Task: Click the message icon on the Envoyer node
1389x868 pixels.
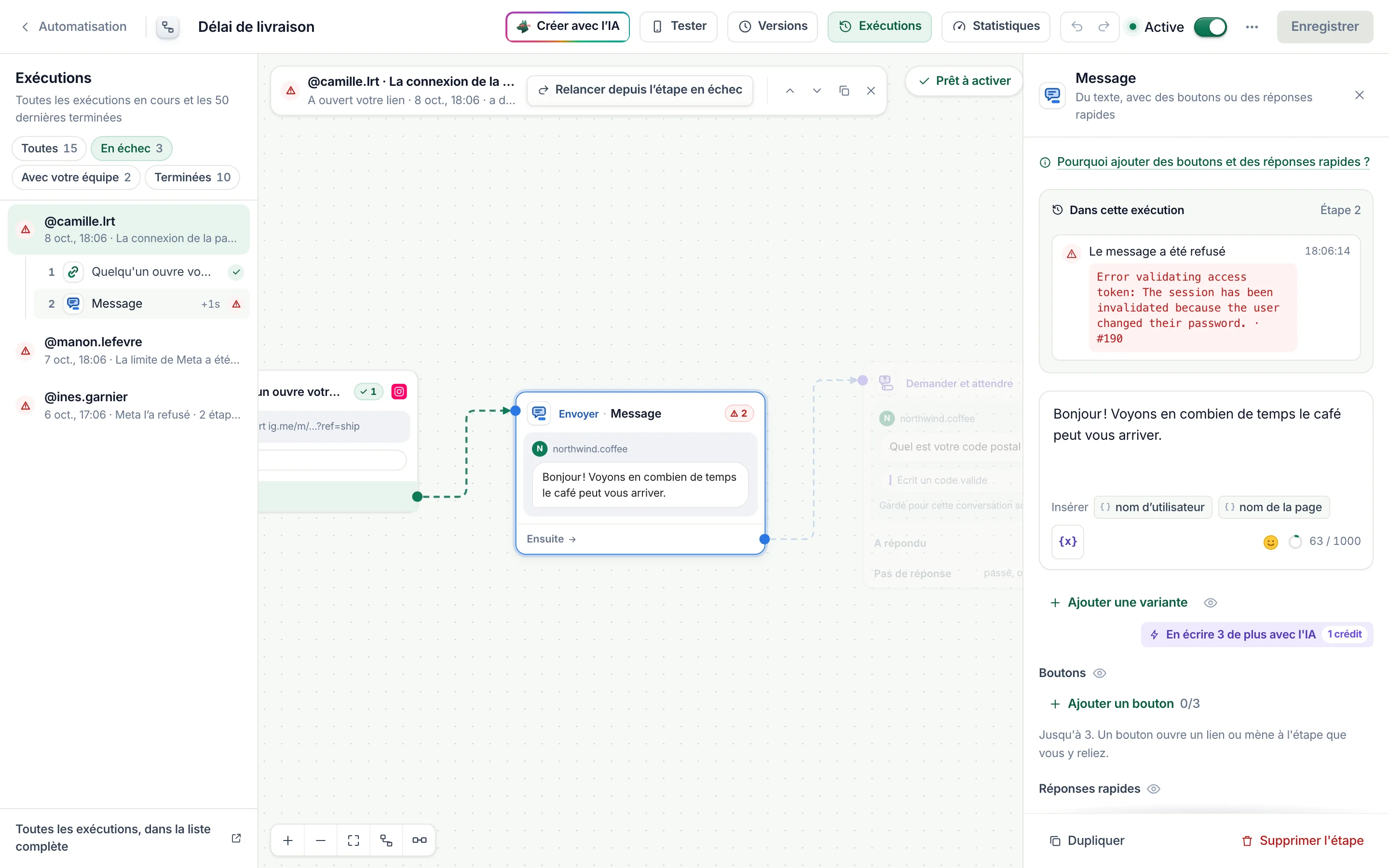Action: [539, 413]
